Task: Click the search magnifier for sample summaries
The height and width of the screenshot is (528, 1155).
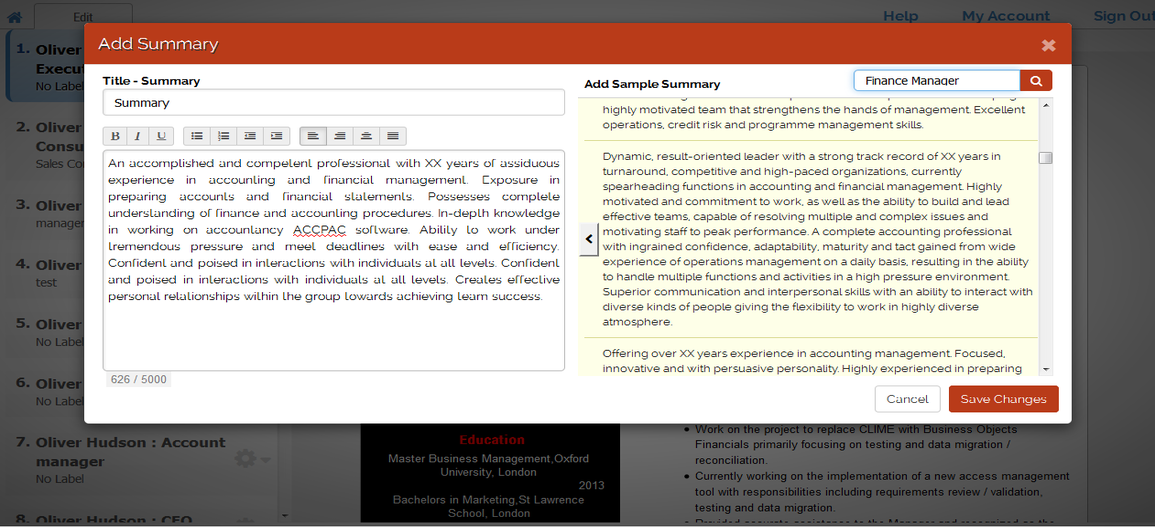Action: (x=1036, y=81)
